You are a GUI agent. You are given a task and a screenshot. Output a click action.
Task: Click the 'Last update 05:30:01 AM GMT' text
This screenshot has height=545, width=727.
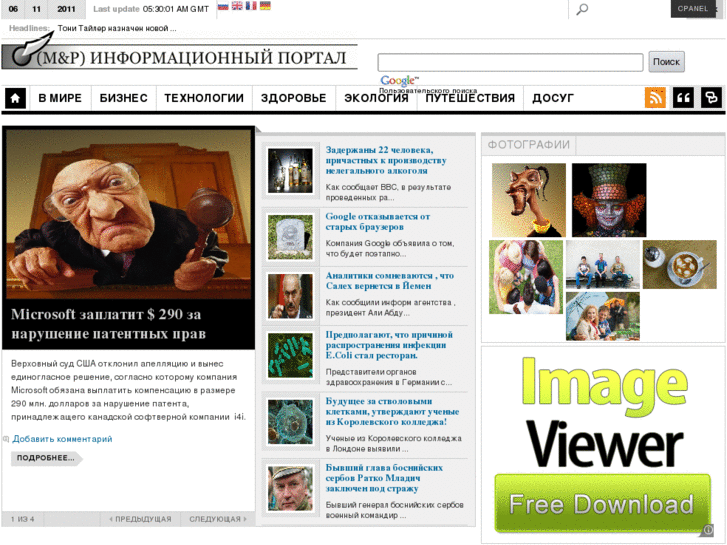151,9
